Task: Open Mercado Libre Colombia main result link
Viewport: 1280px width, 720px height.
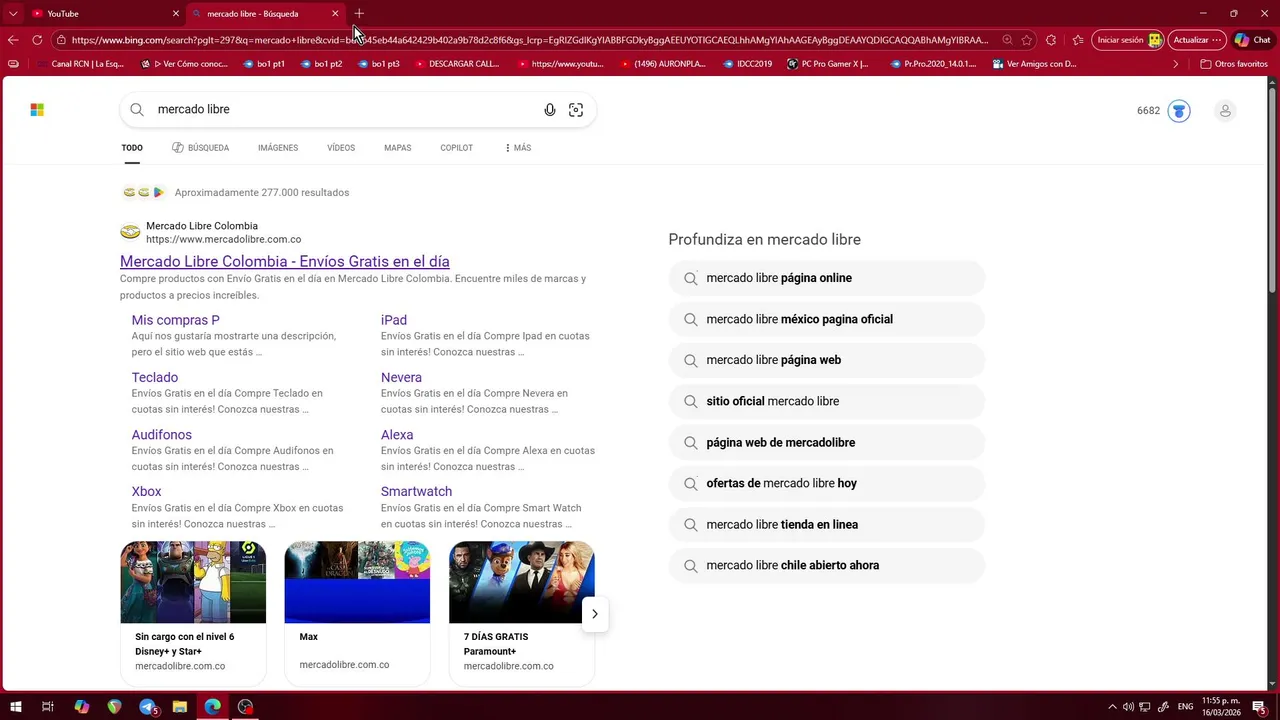Action: point(285,262)
